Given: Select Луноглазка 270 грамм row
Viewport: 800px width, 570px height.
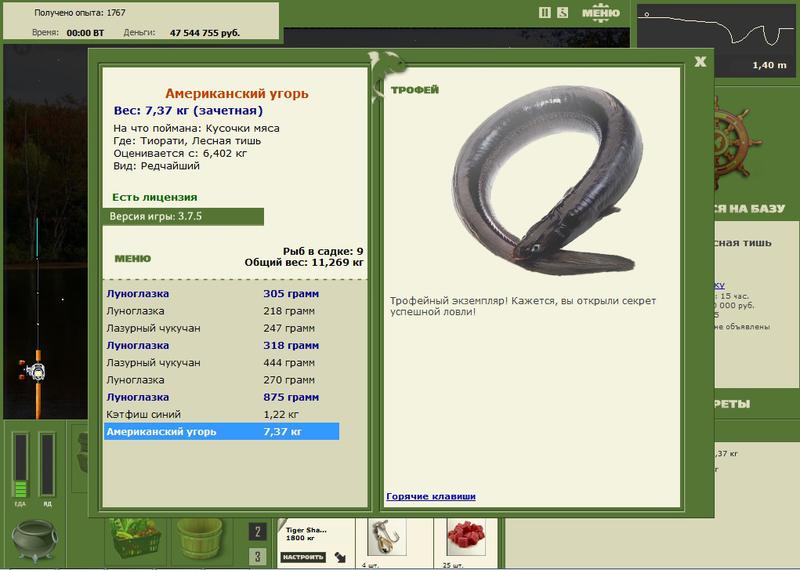Looking at the screenshot, I should (x=221, y=380).
